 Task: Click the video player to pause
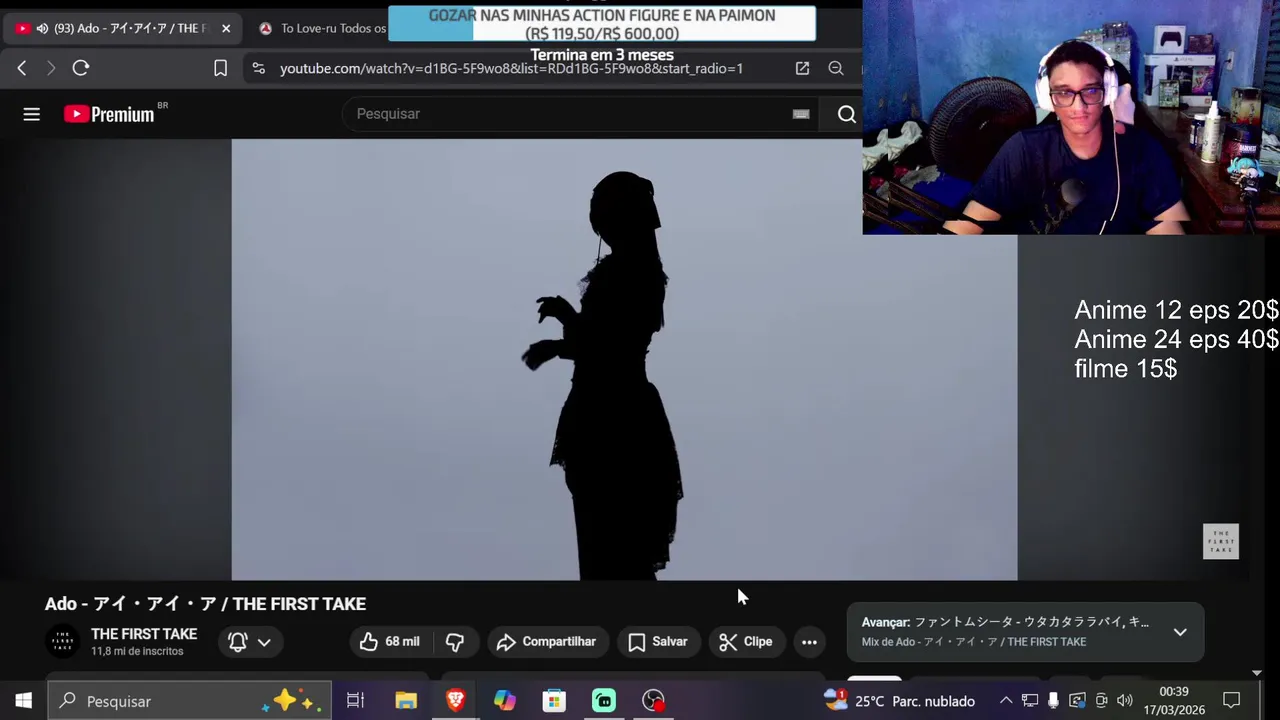point(624,360)
